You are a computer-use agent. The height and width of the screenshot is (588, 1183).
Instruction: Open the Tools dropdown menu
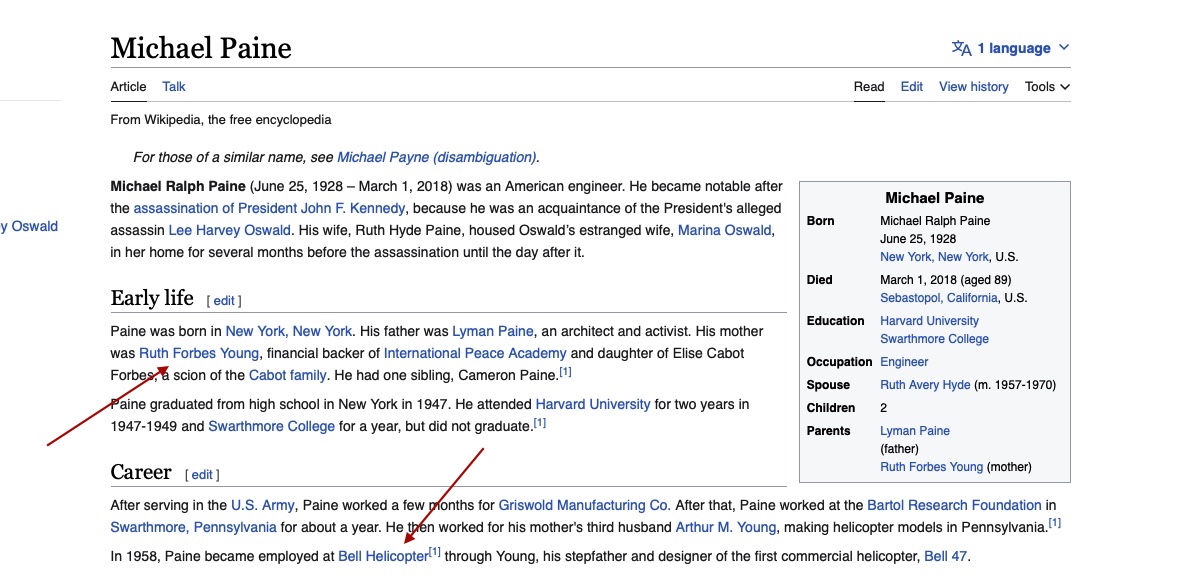[1047, 87]
